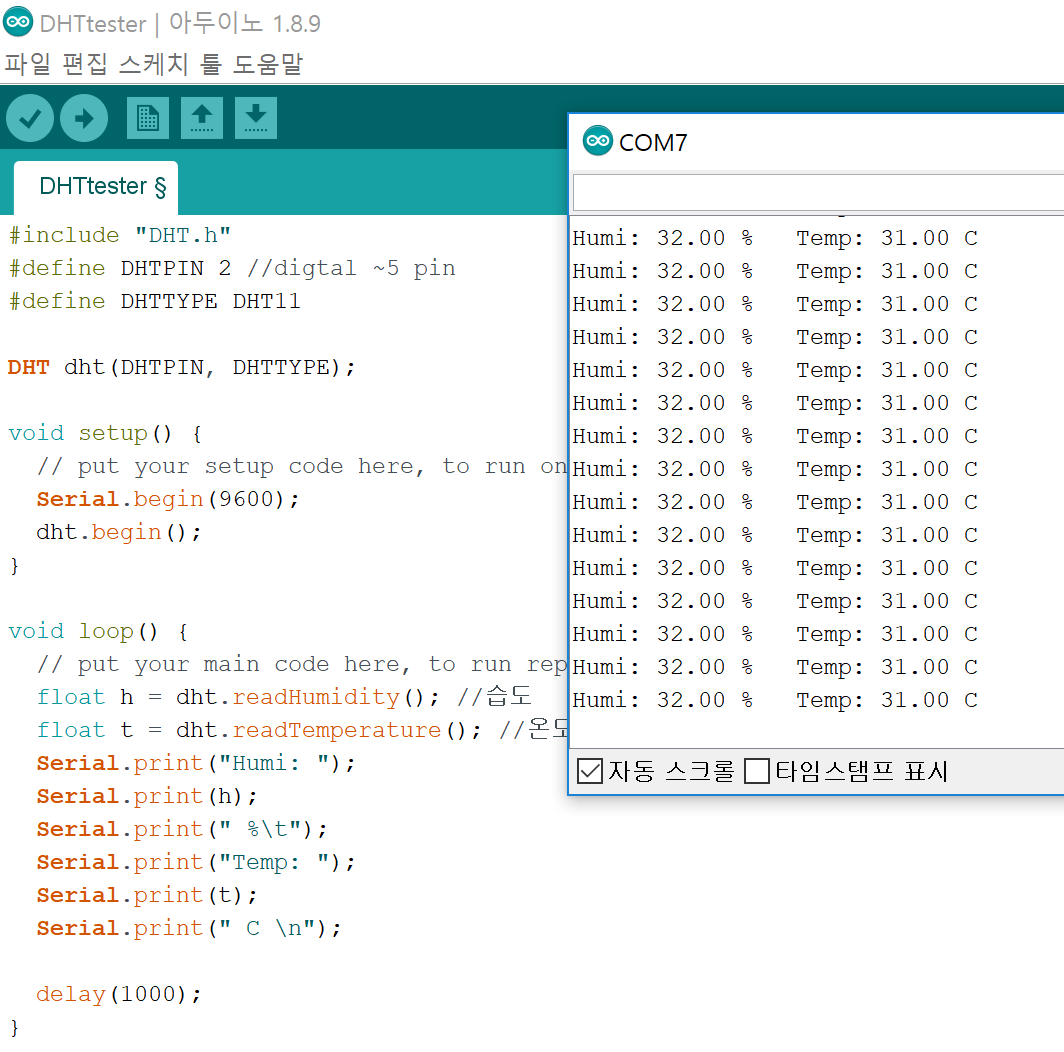
Task: Click the 'dht.begin();' line
Action: (119, 533)
